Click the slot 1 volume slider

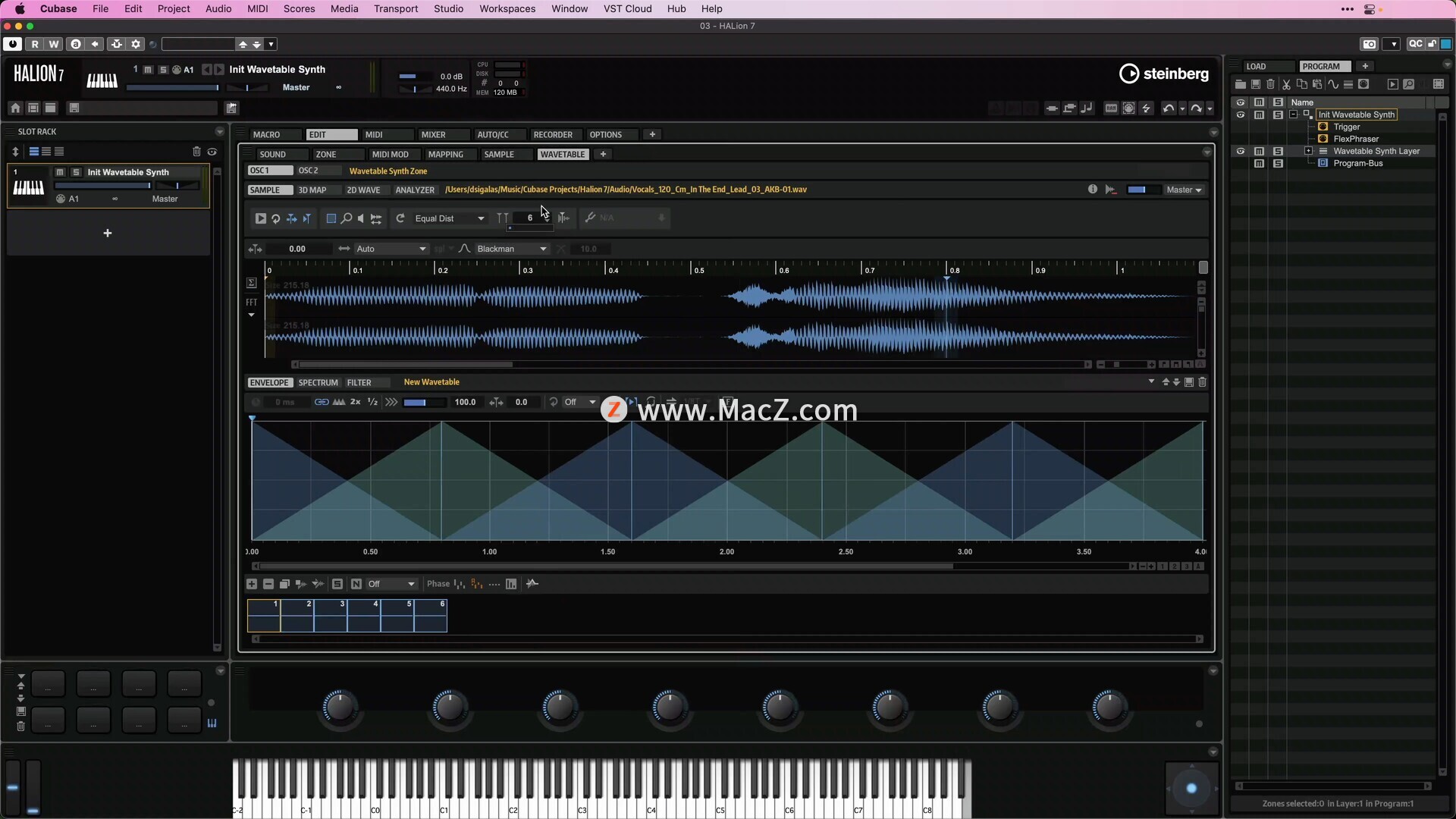(102, 186)
